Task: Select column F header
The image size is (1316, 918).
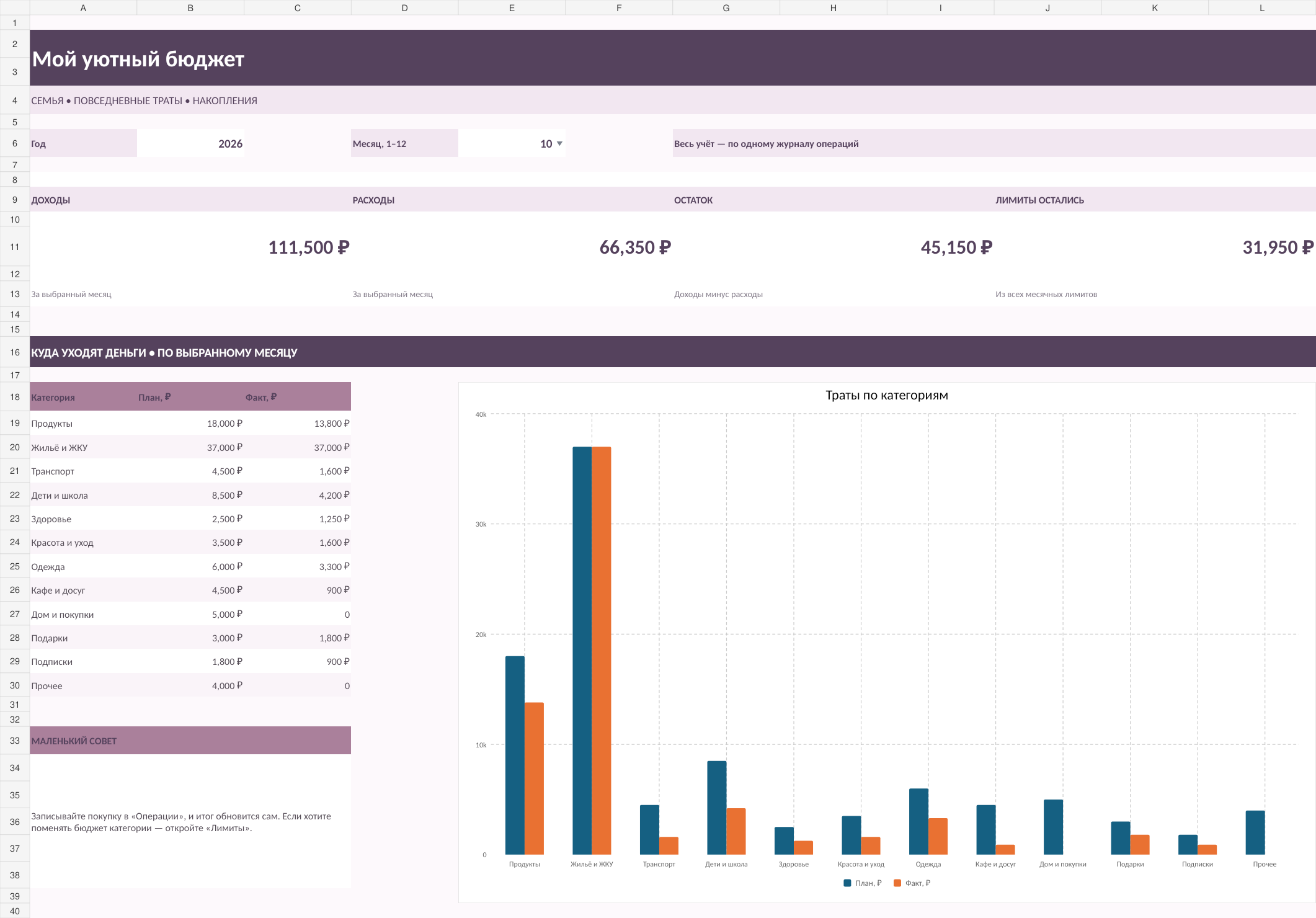Action: (x=619, y=7)
